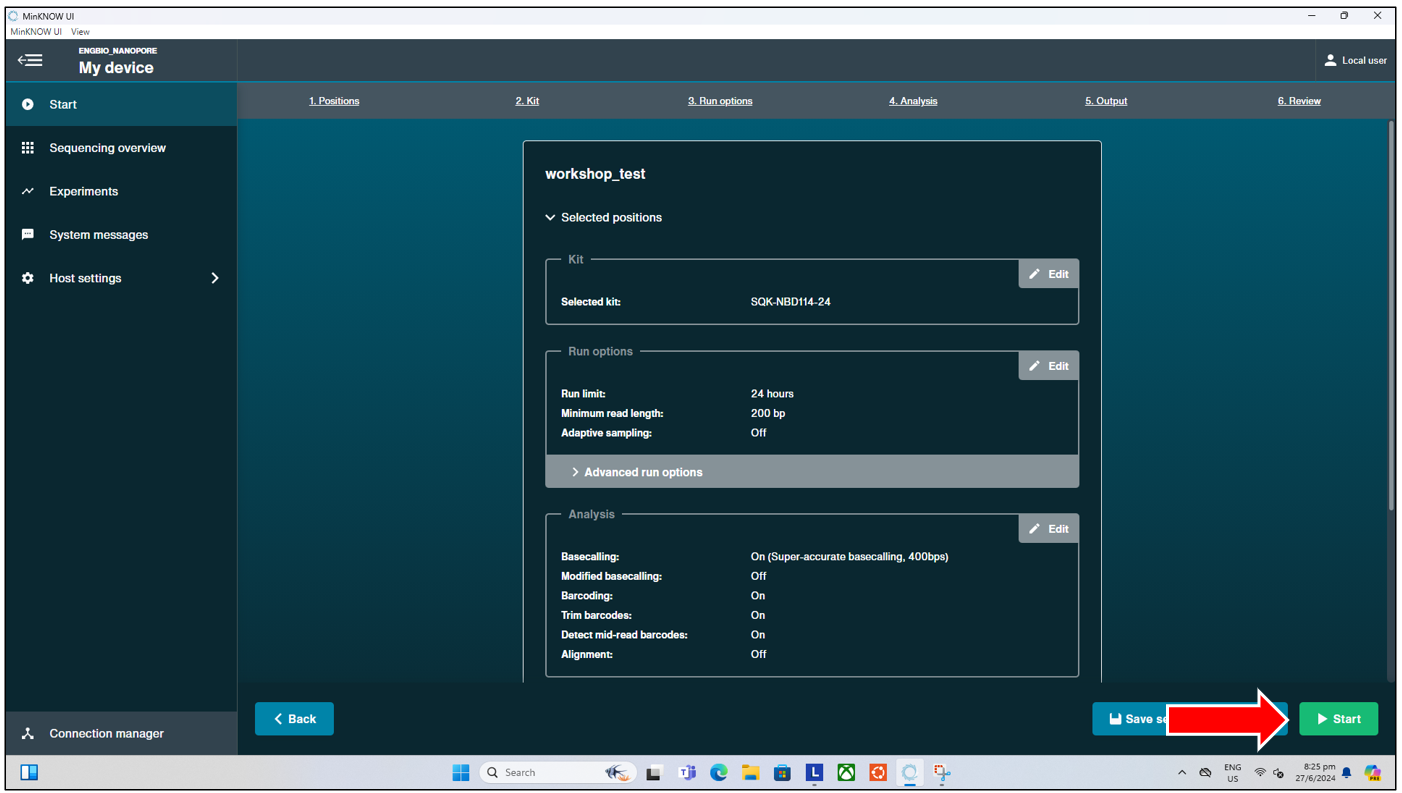
Task: Collapse the sidebar with the hamburger arrow icon
Action: pyautogui.click(x=30, y=60)
